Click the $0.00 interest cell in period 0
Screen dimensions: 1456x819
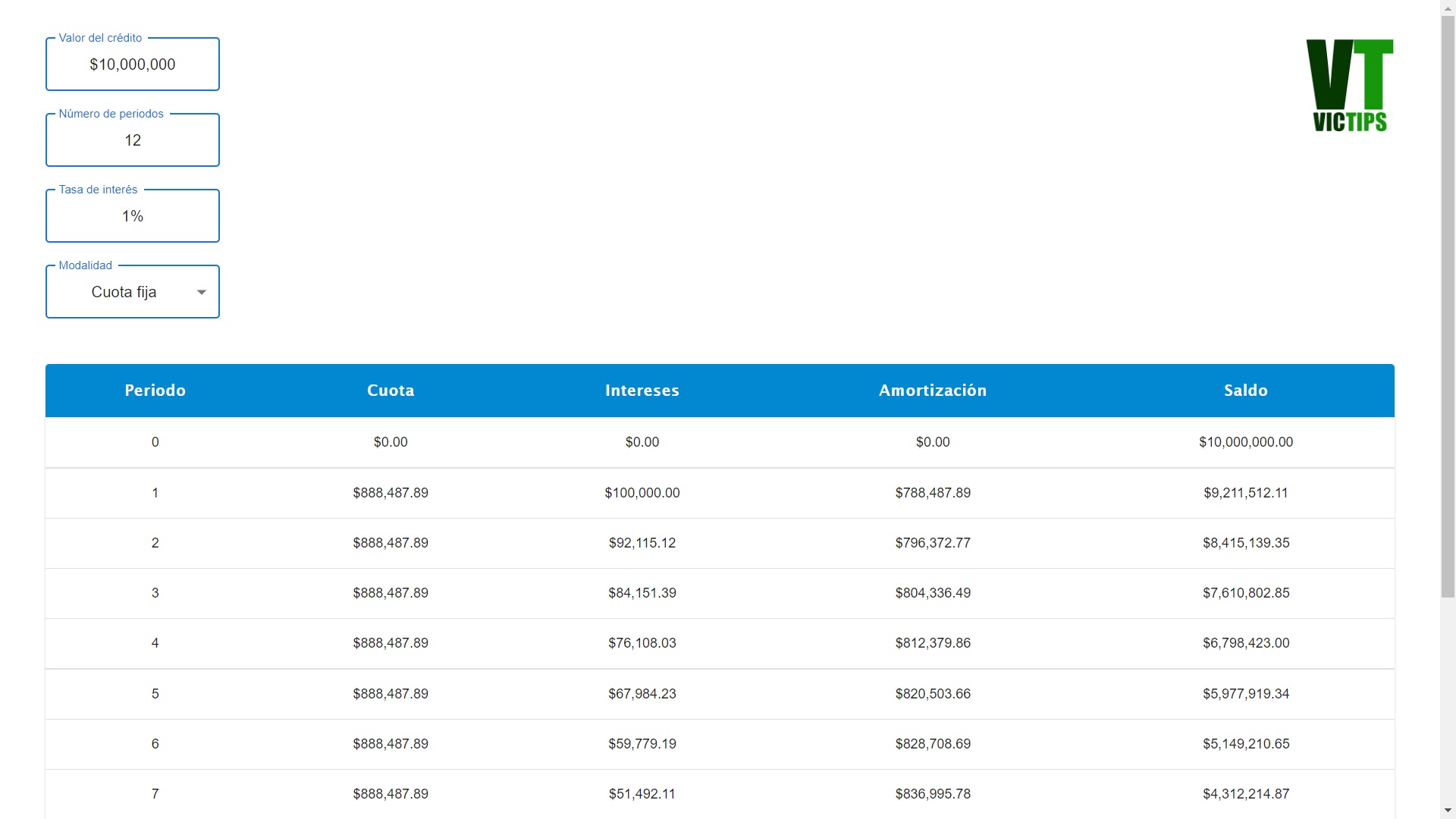coord(642,442)
